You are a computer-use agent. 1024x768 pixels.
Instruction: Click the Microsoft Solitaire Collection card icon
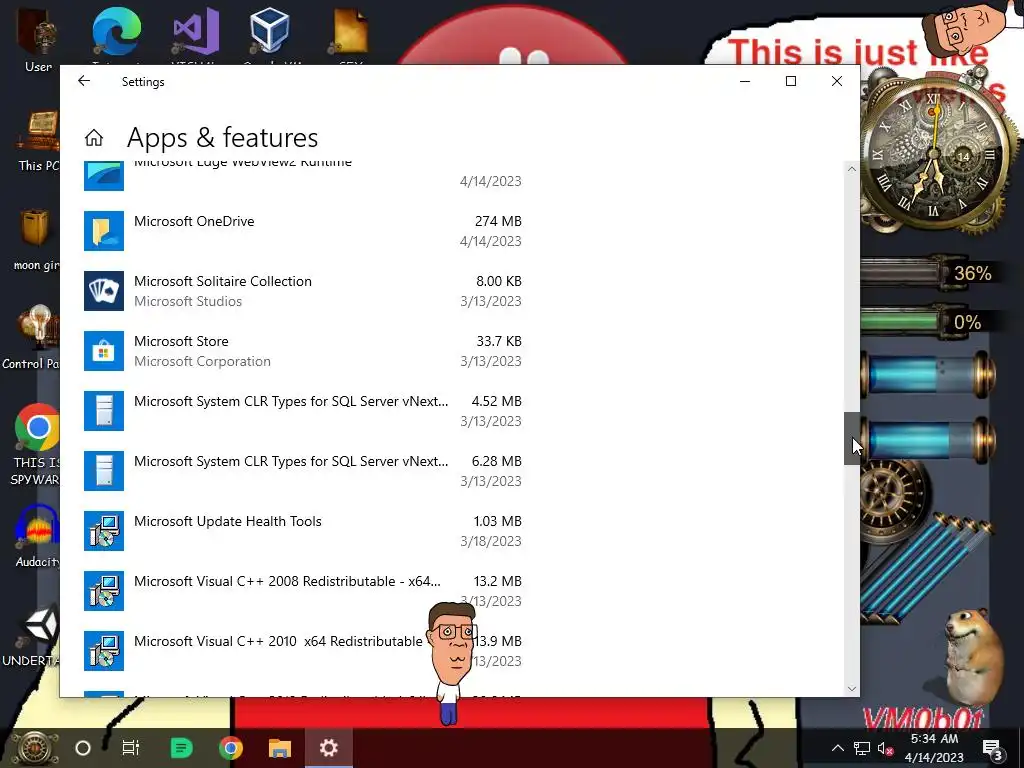[x=104, y=291]
